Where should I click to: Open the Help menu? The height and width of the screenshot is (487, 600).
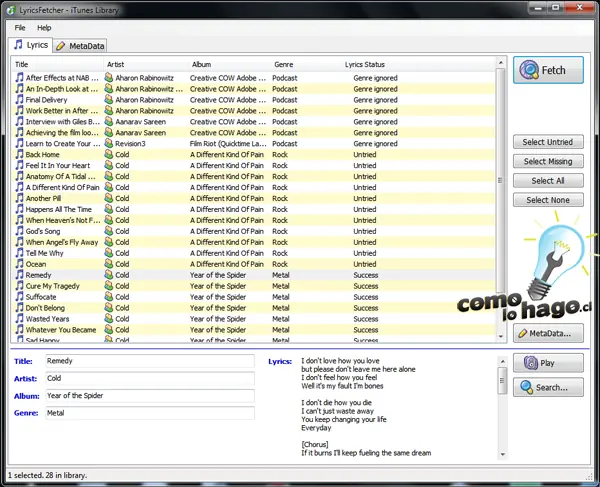pyautogui.click(x=44, y=28)
